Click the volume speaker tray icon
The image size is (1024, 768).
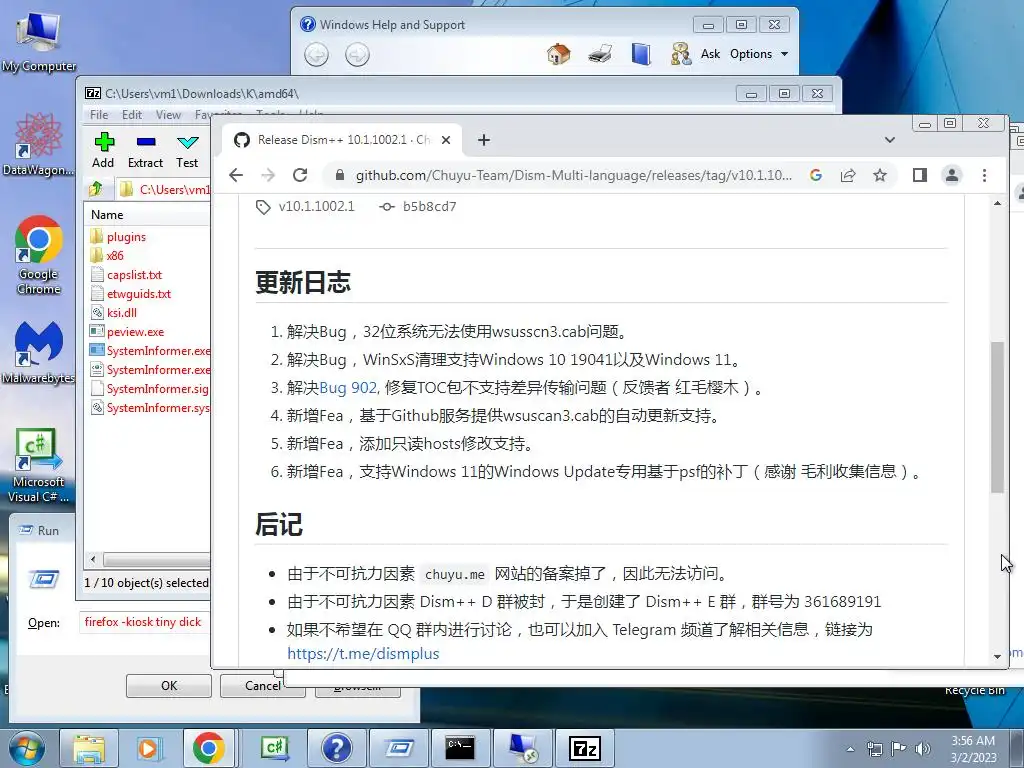tap(923, 749)
